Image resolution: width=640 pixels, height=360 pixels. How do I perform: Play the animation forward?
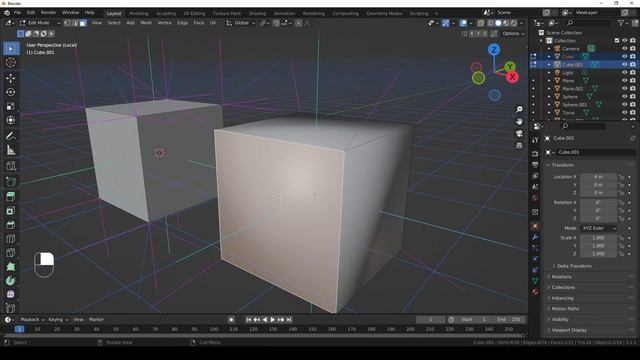tap(273, 320)
